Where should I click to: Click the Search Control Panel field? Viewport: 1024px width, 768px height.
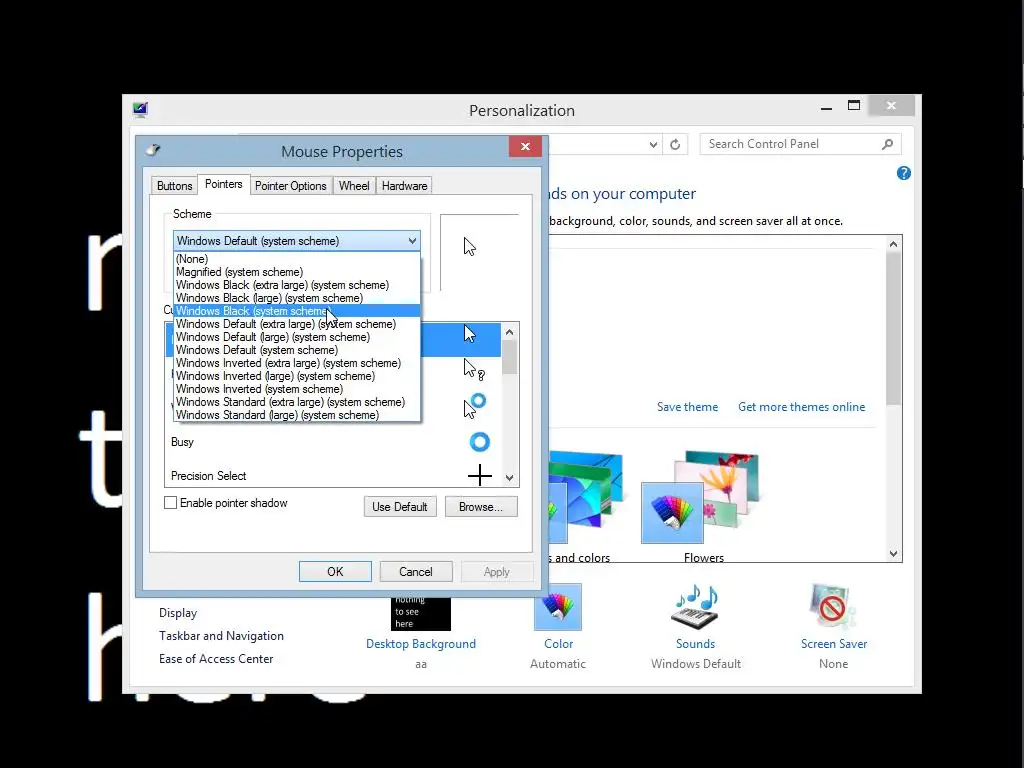(801, 144)
